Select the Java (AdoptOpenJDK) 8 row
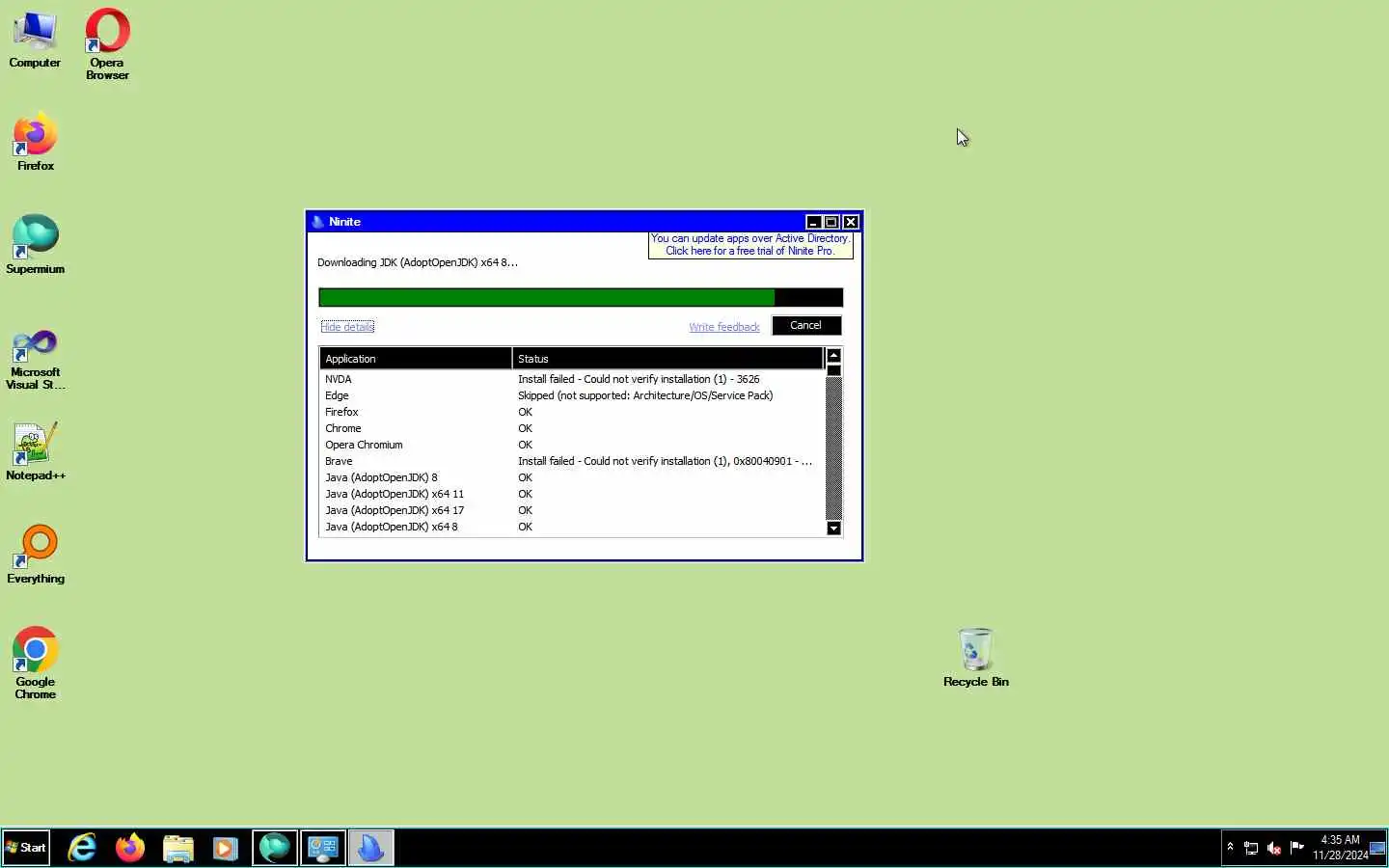 coord(572,477)
